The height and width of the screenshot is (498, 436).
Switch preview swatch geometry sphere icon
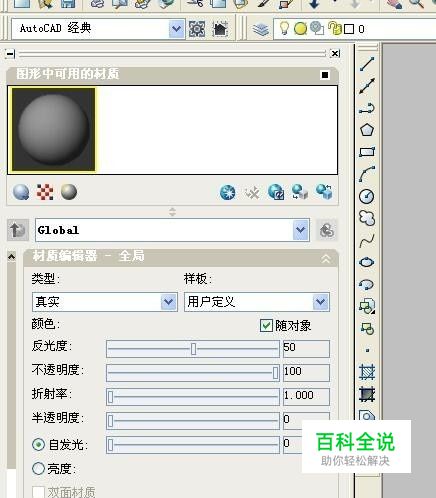pos(21,192)
